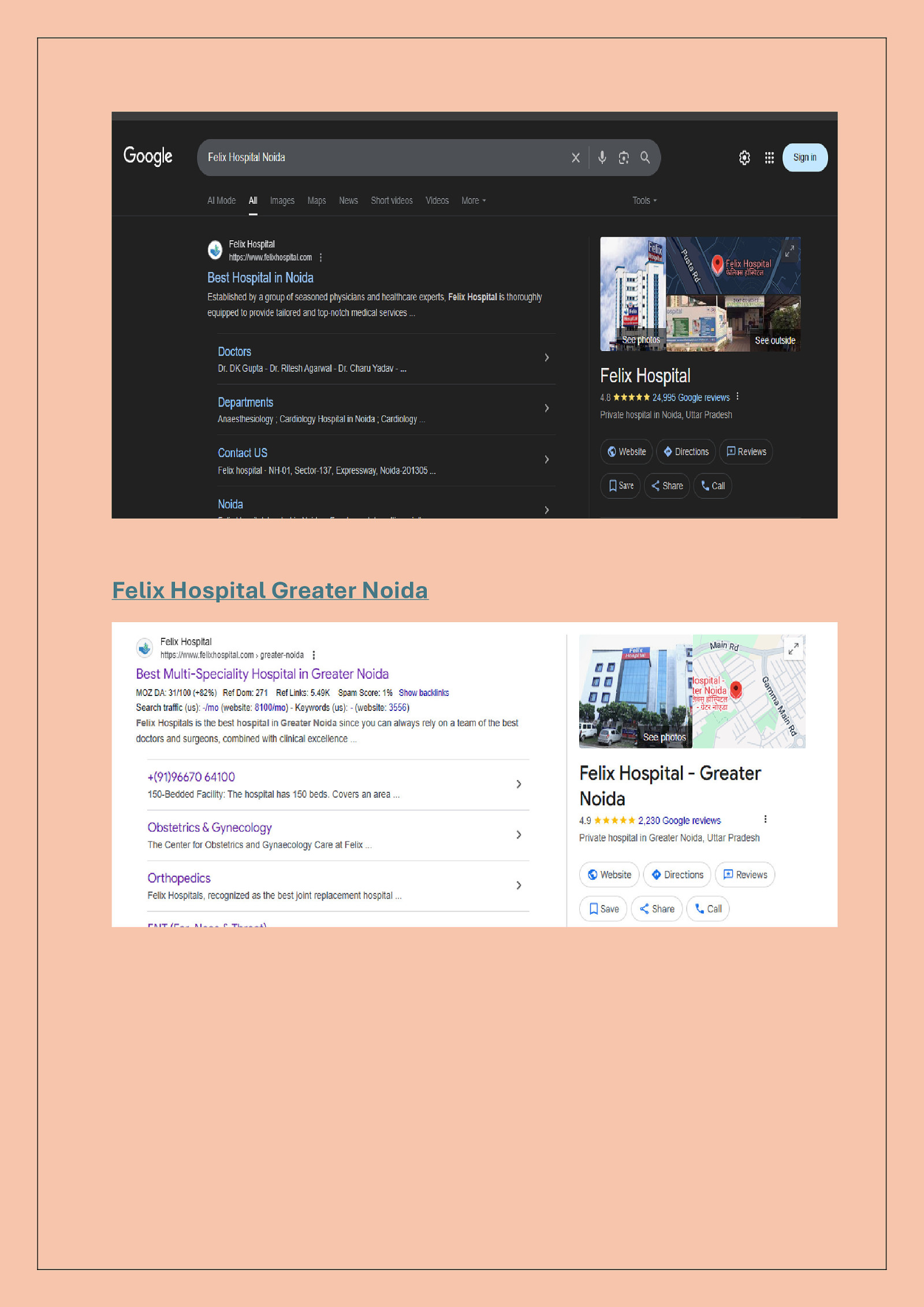Open the Tools dropdown menu
Viewport: 924px width, 1307px height.
(x=644, y=200)
